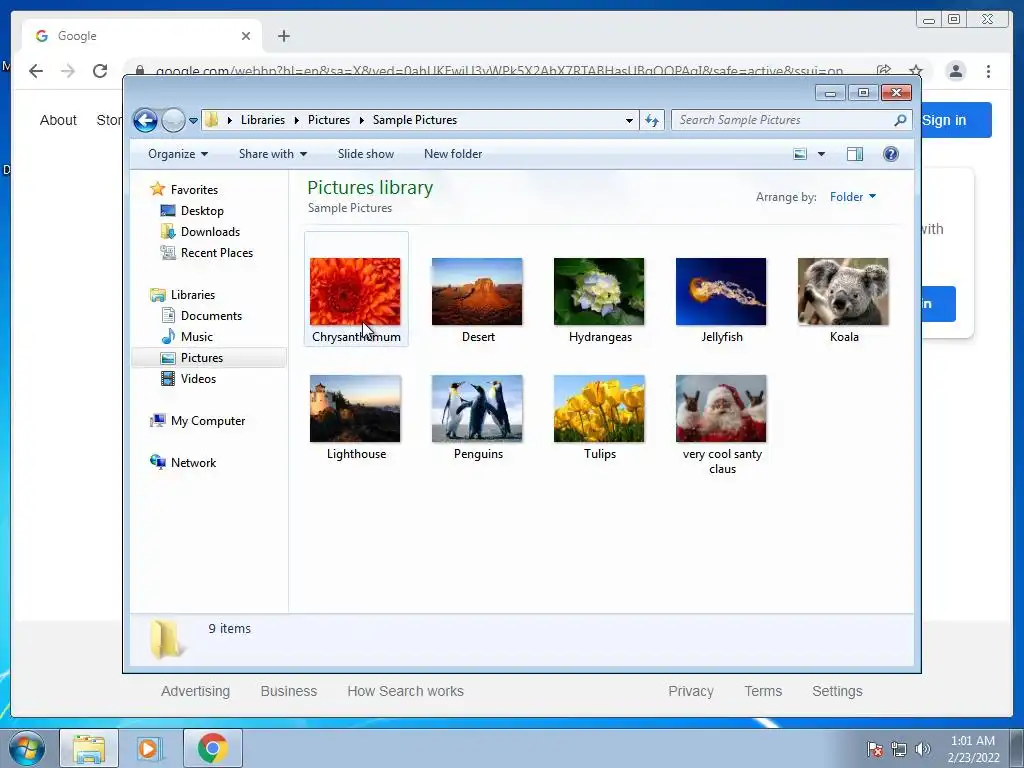Select the very cool santy claus picture

point(721,409)
